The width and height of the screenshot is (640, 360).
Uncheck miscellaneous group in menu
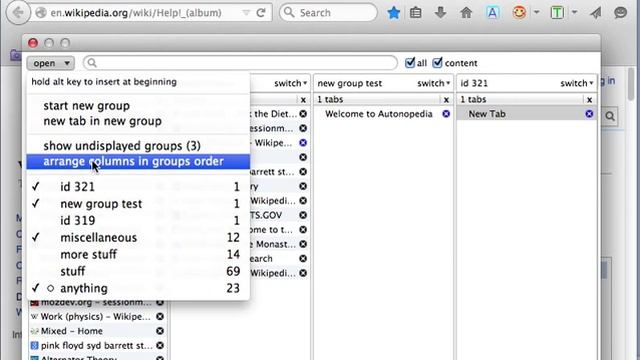[138, 238]
